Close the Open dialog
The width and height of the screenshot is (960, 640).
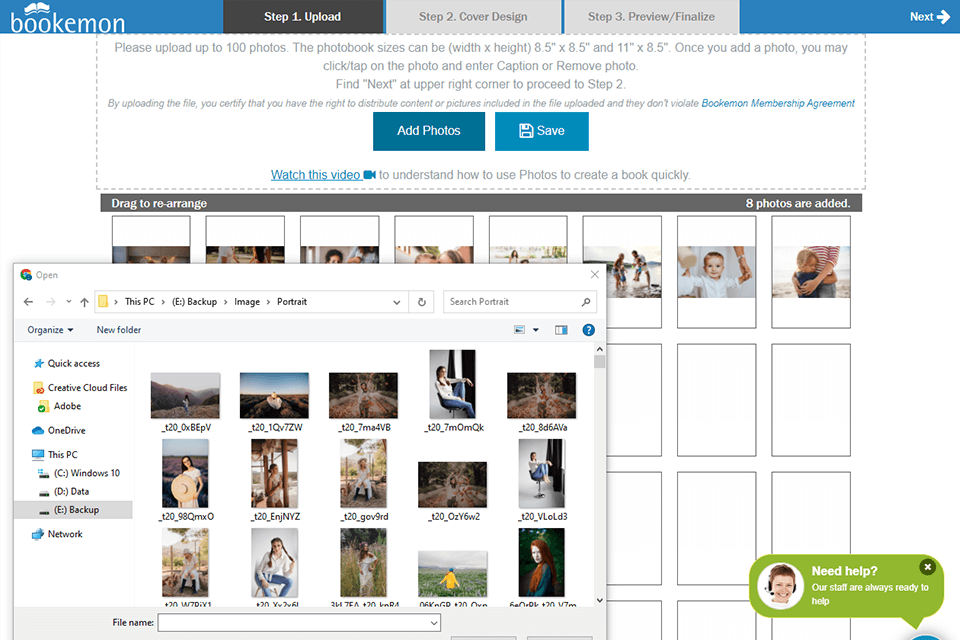coord(594,274)
